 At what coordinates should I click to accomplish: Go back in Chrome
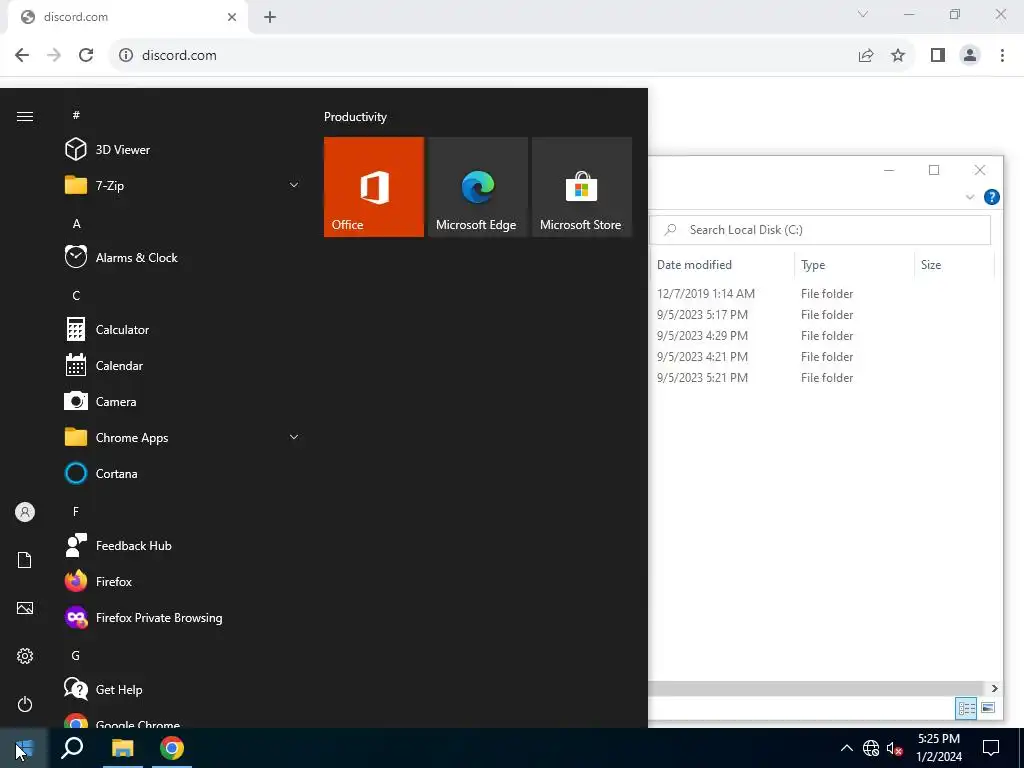pyautogui.click(x=22, y=55)
